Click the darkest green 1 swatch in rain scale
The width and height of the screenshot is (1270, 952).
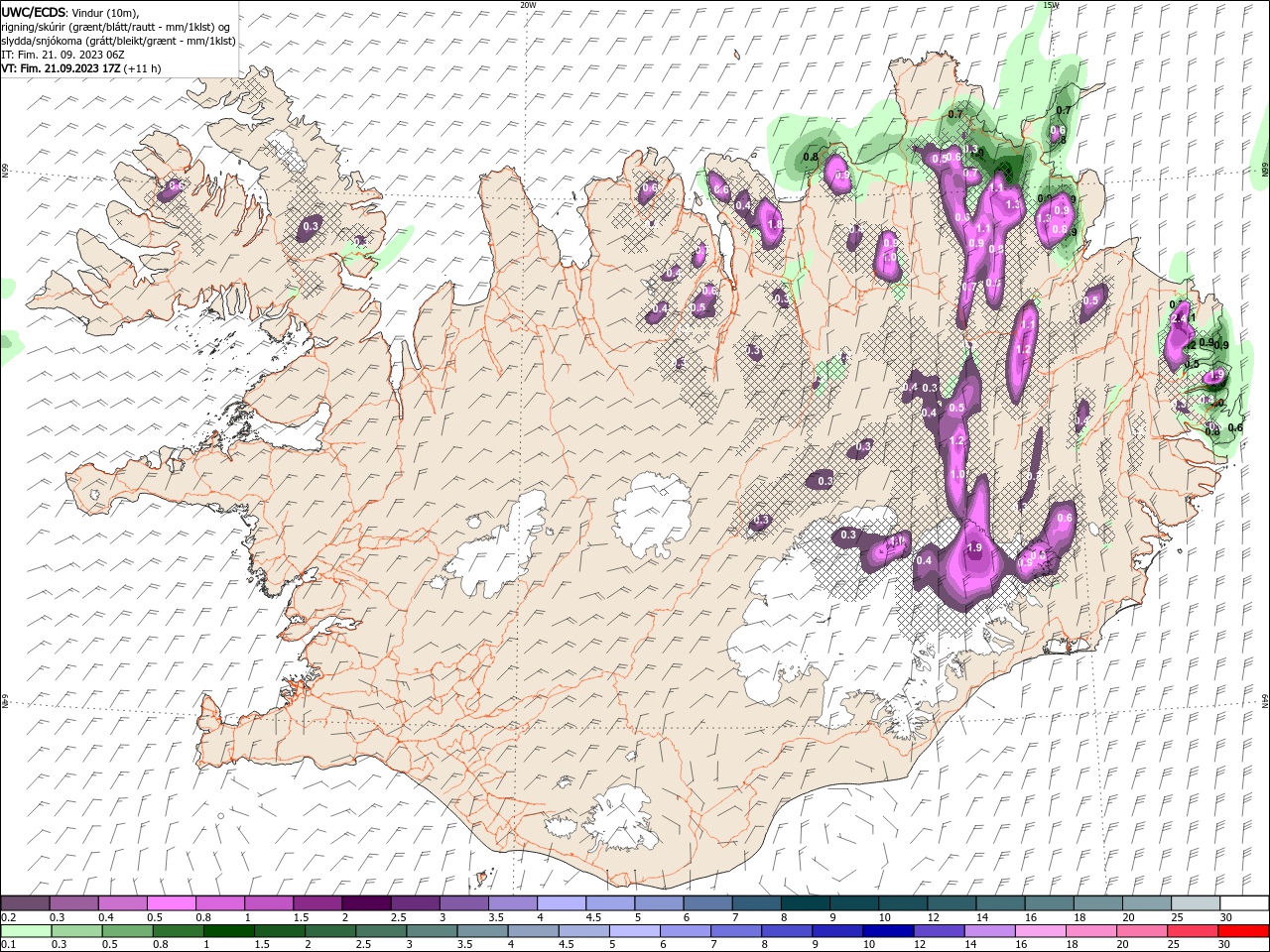(228, 931)
